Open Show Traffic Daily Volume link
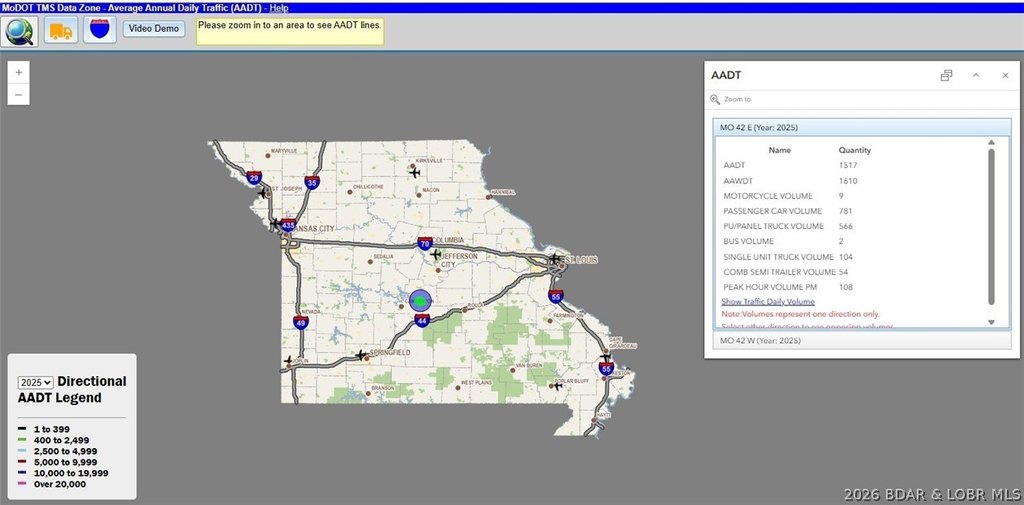The width and height of the screenshot is (1024, 505). point(768,301)
